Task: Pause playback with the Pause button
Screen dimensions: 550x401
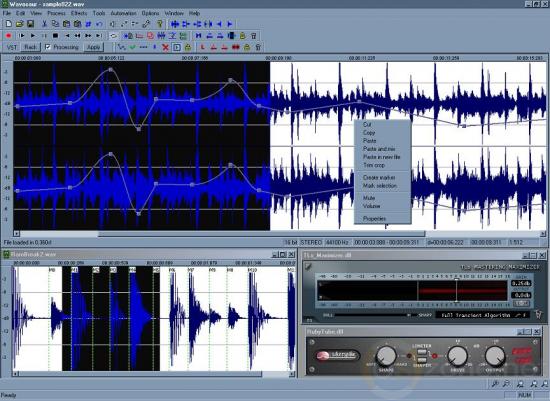Action: (x=44, y=36)
